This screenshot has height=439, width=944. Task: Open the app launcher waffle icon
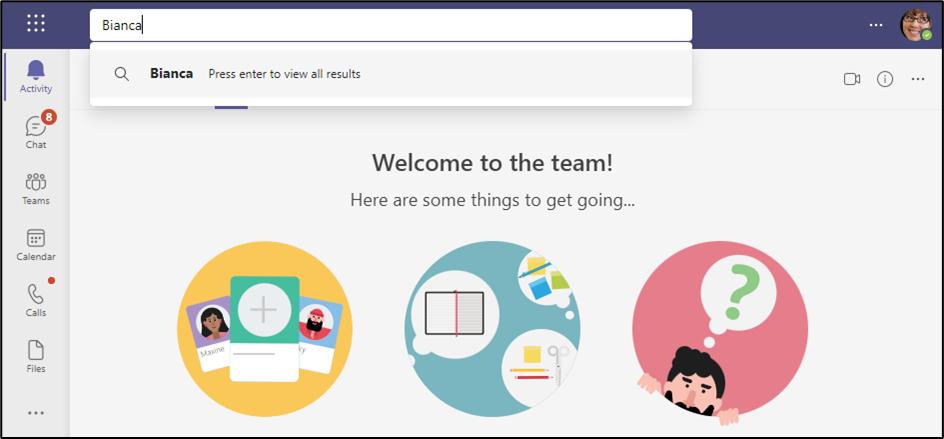(x=36, y=23)
